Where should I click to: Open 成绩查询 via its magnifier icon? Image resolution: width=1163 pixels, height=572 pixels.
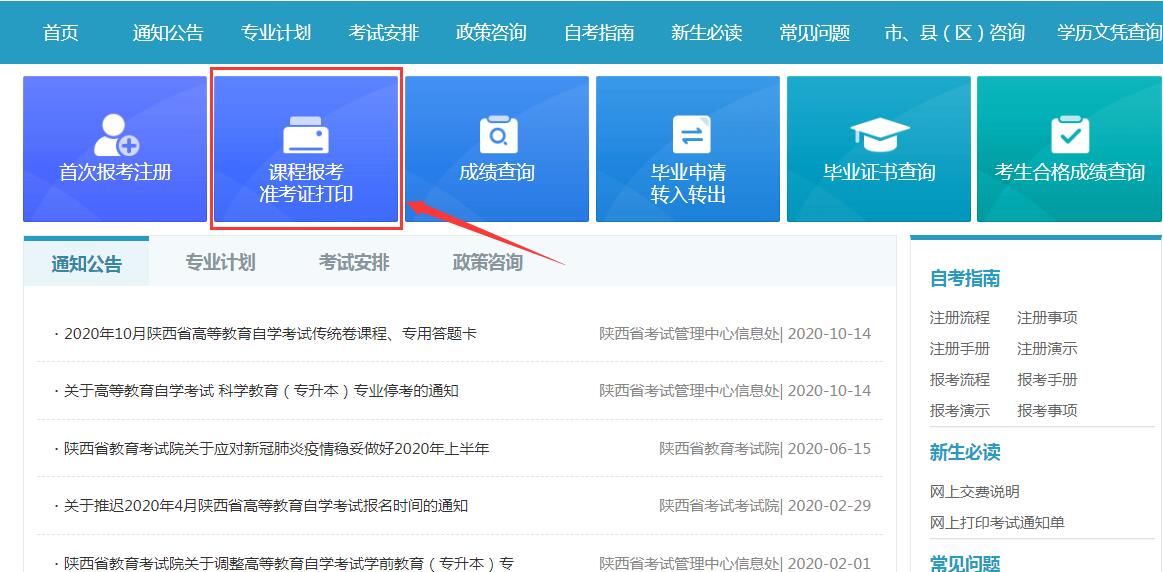coord(497,134)
